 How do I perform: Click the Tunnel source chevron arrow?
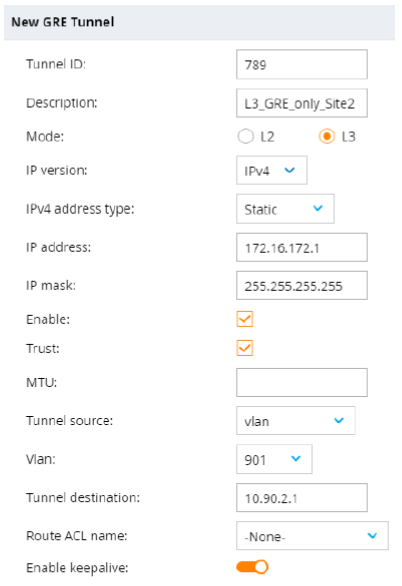pos(339,420)
